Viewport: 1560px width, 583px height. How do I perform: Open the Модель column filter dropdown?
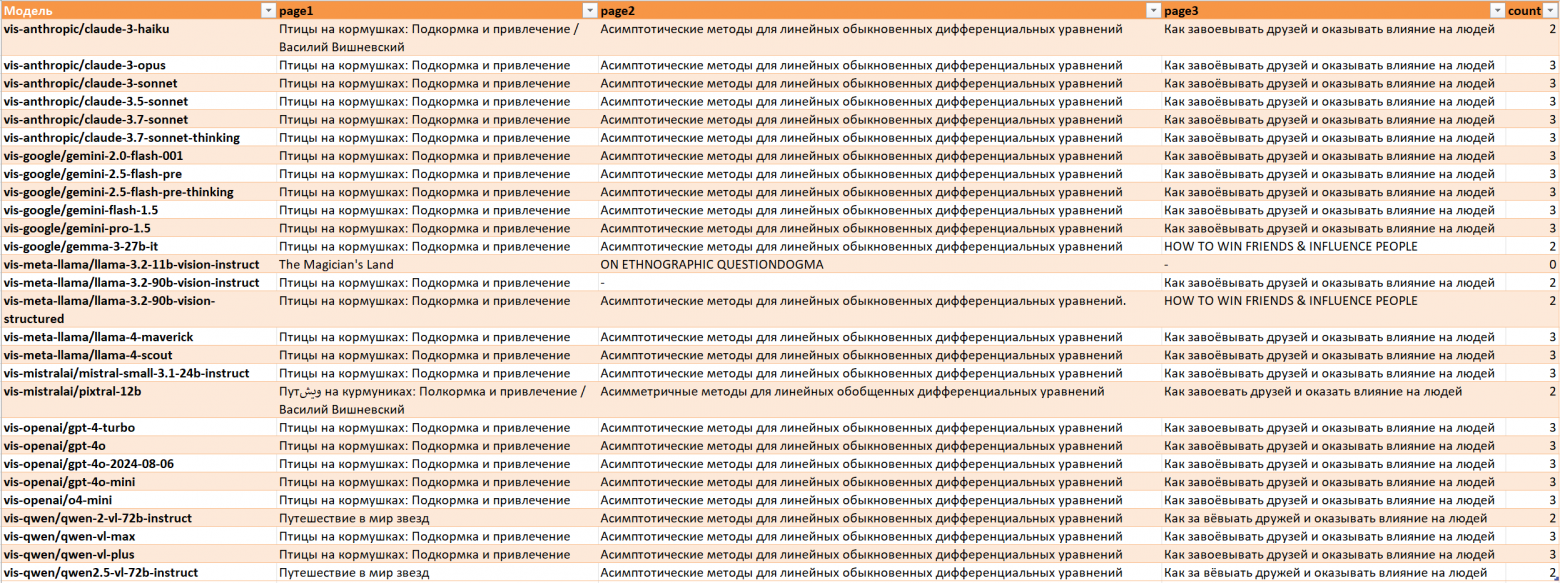[x=267, y=10]
